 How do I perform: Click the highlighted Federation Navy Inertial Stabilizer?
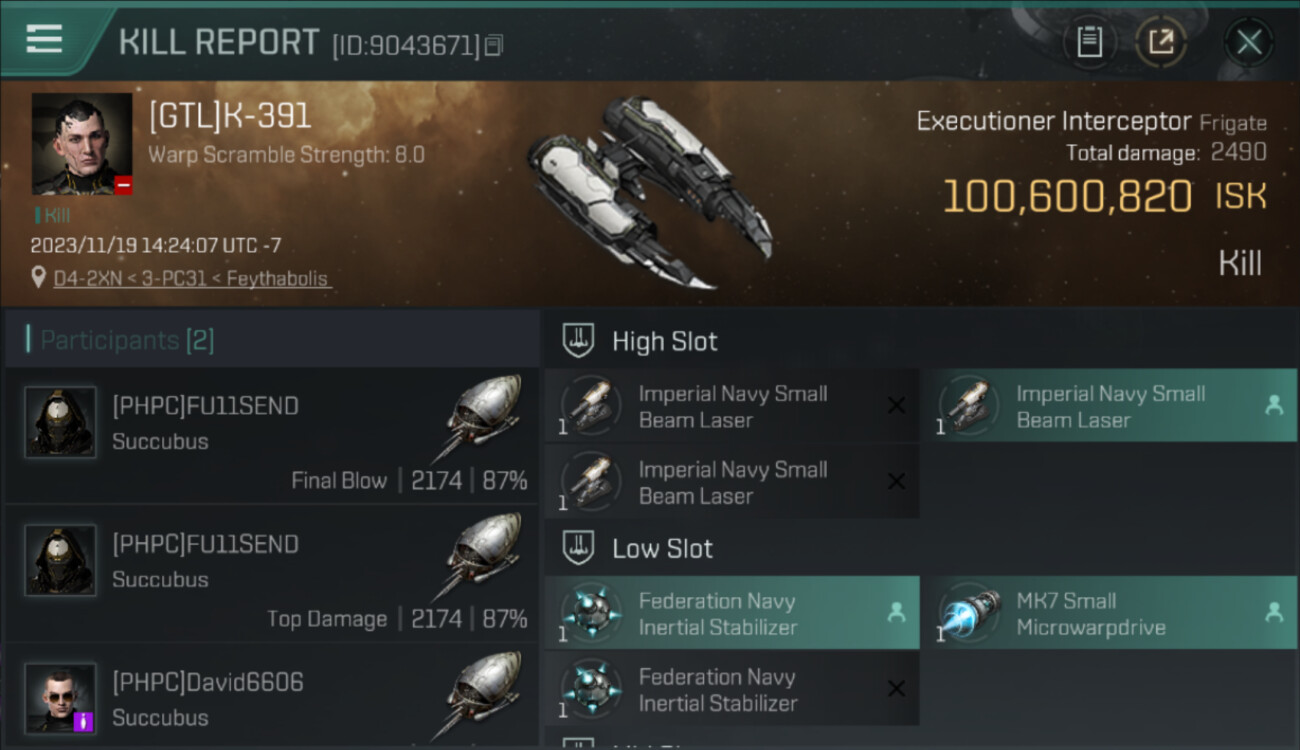731,613
